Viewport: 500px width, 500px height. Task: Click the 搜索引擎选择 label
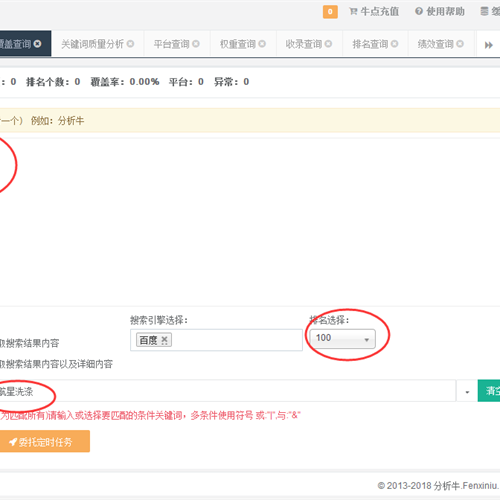pos(159,320)
